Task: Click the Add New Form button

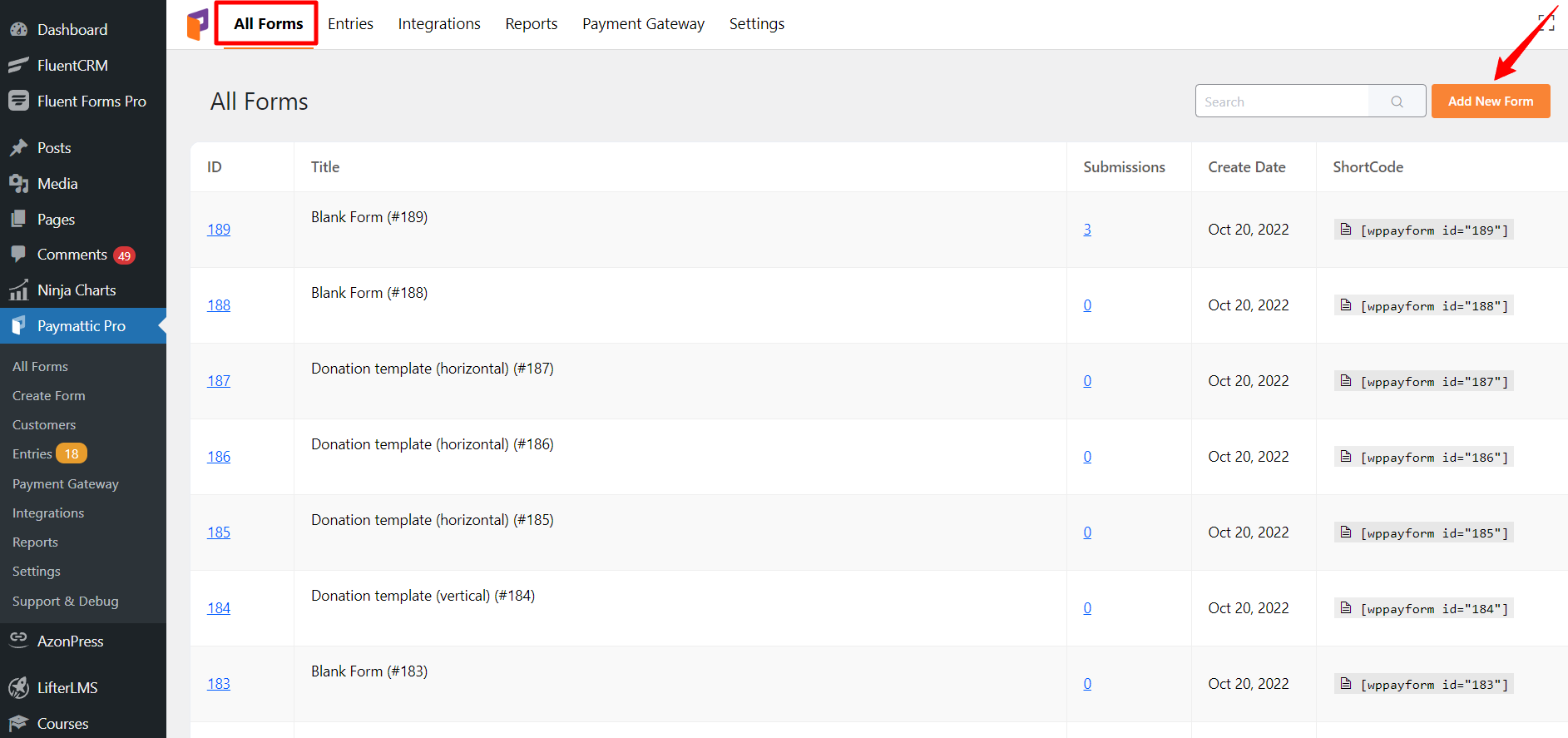Action: pyautogui.click(x=1491, y=101)
